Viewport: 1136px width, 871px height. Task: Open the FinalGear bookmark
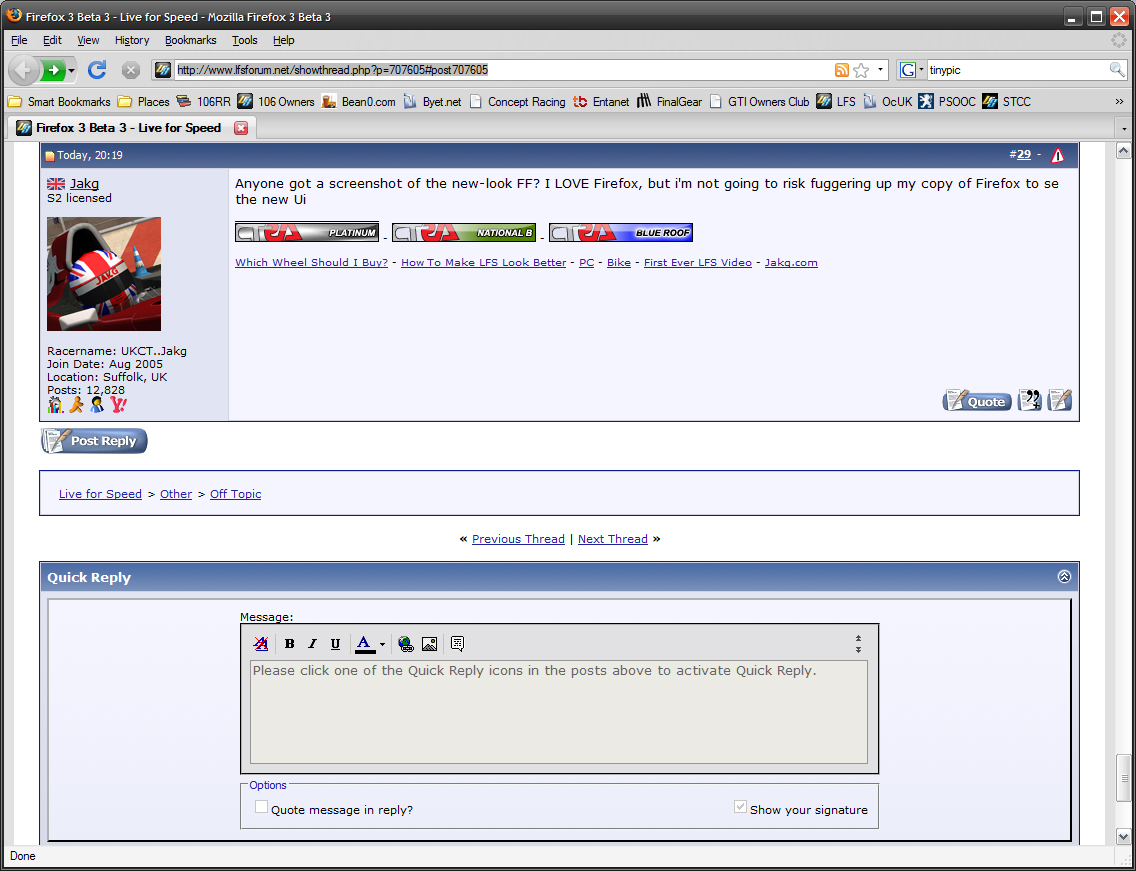[x=669, y=101]
